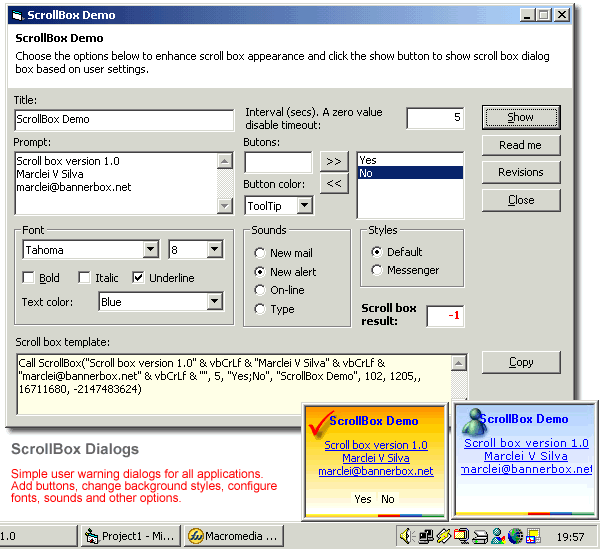Click the '>>' add button
The height and width of the screenshot is (550, 600).
[x=334, y=161]
